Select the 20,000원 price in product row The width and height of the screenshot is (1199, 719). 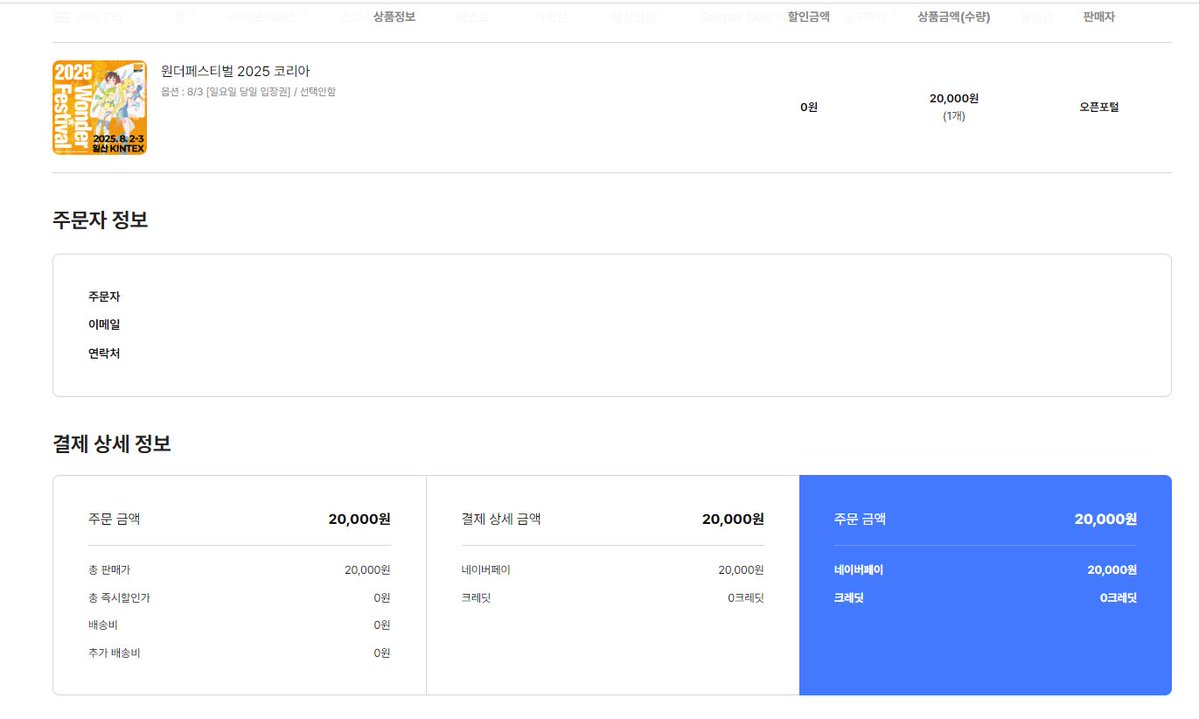(954, 99)
